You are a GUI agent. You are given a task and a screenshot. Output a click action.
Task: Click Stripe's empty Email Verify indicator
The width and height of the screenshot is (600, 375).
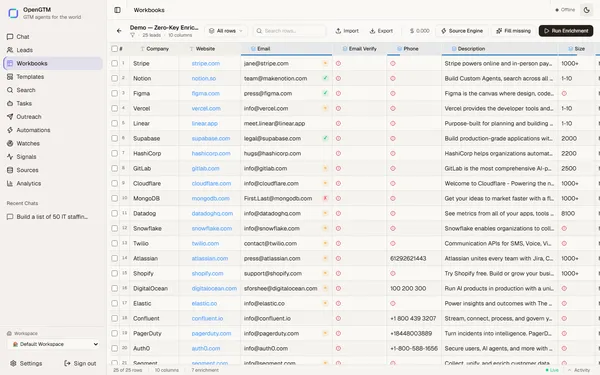click(x=338, y=64)
